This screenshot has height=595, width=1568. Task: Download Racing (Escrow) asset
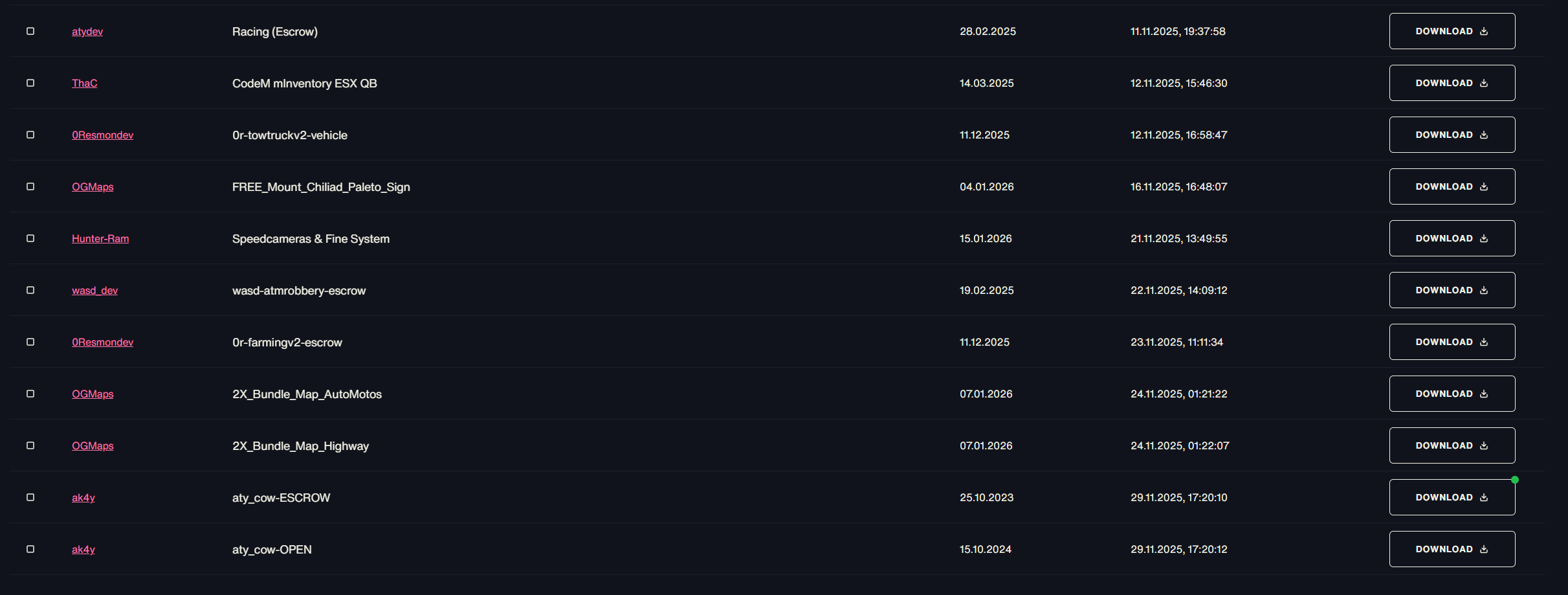[x=1452, y=31]
